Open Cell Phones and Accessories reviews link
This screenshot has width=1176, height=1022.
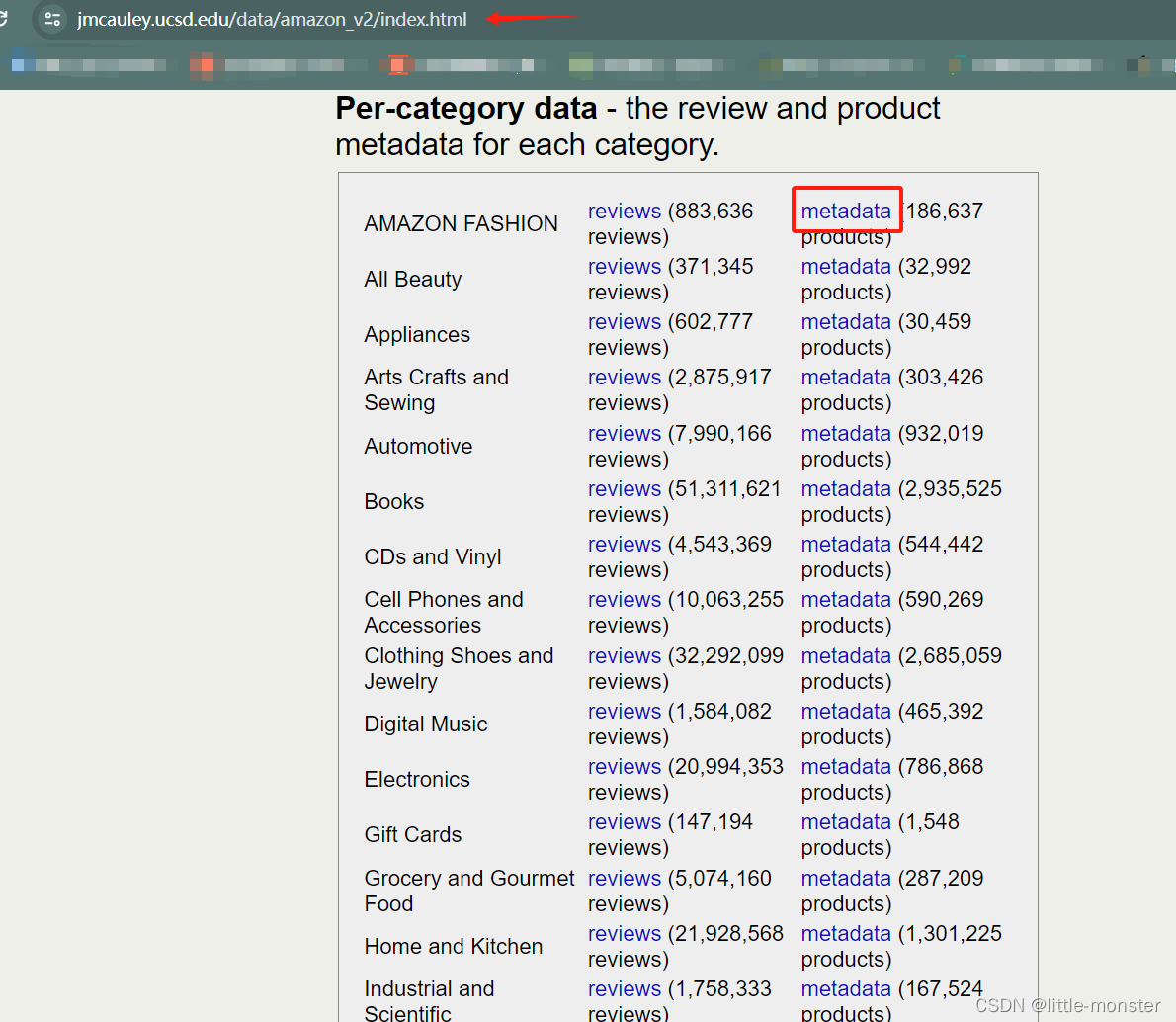624,600
